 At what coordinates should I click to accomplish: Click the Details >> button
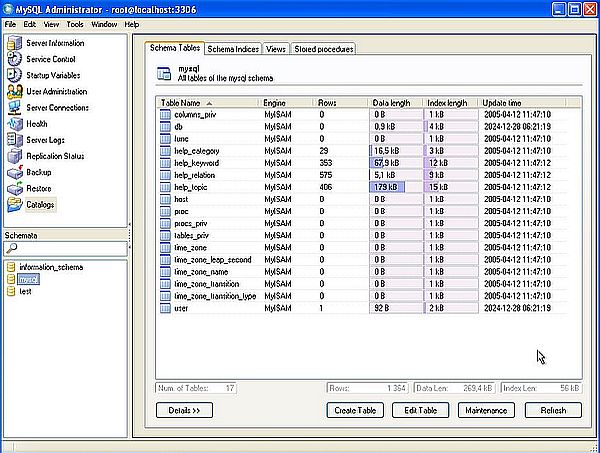[x=184, y=410]
